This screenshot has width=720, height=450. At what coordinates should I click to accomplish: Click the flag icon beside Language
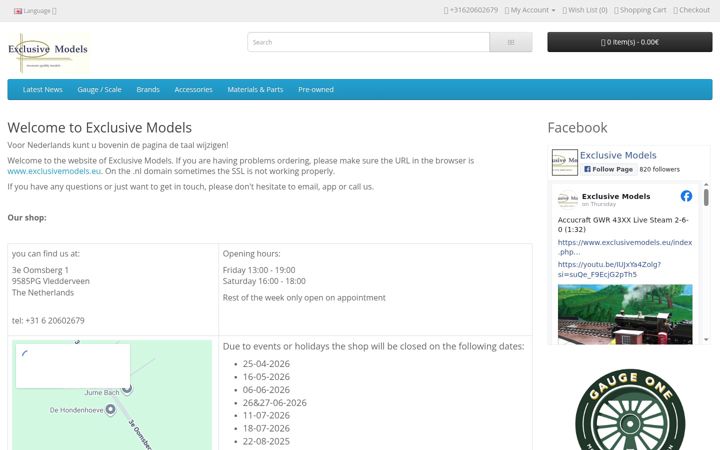point(18,11)
